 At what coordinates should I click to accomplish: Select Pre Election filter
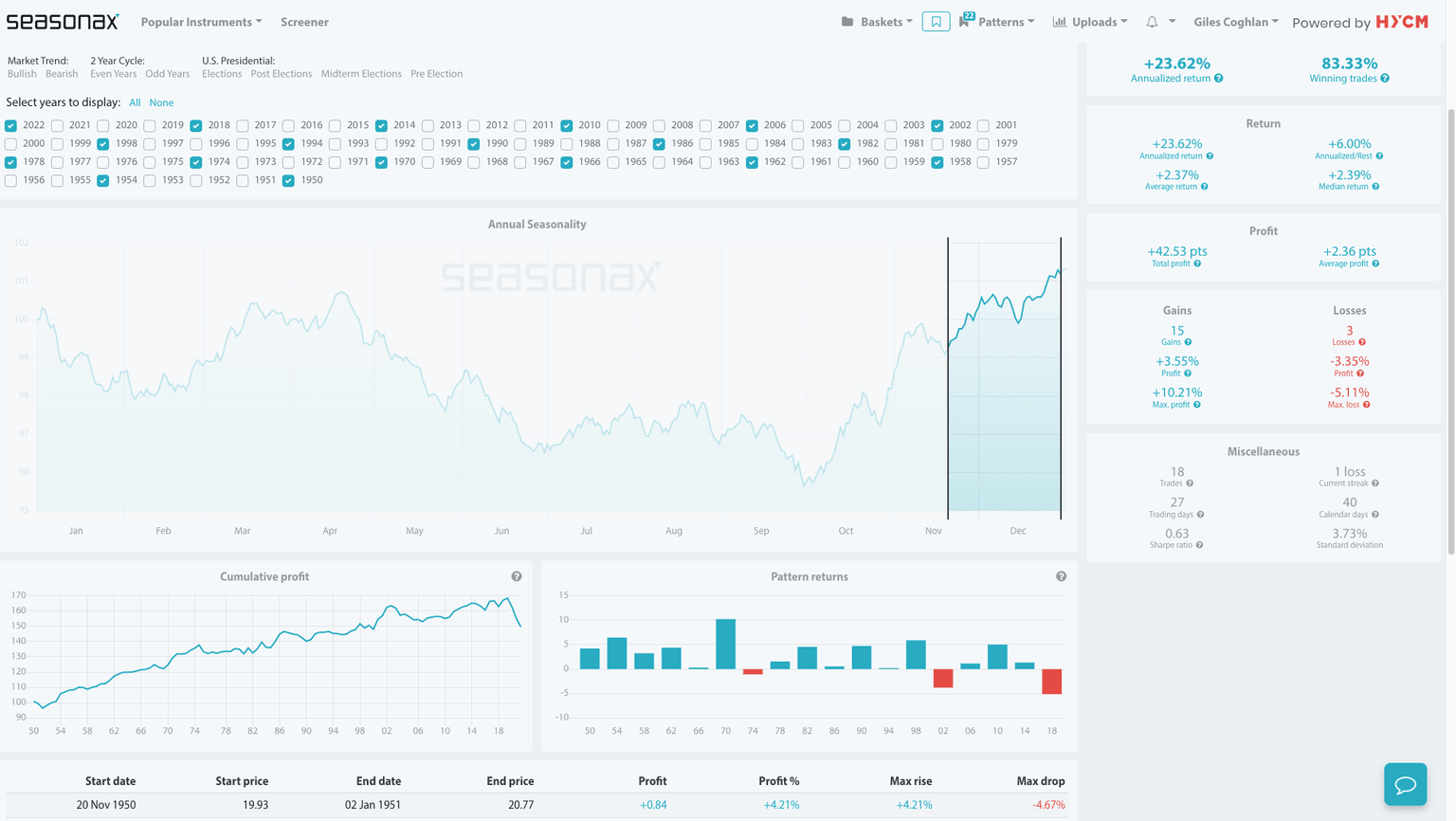pyautogui.click(x=437, y=74)
